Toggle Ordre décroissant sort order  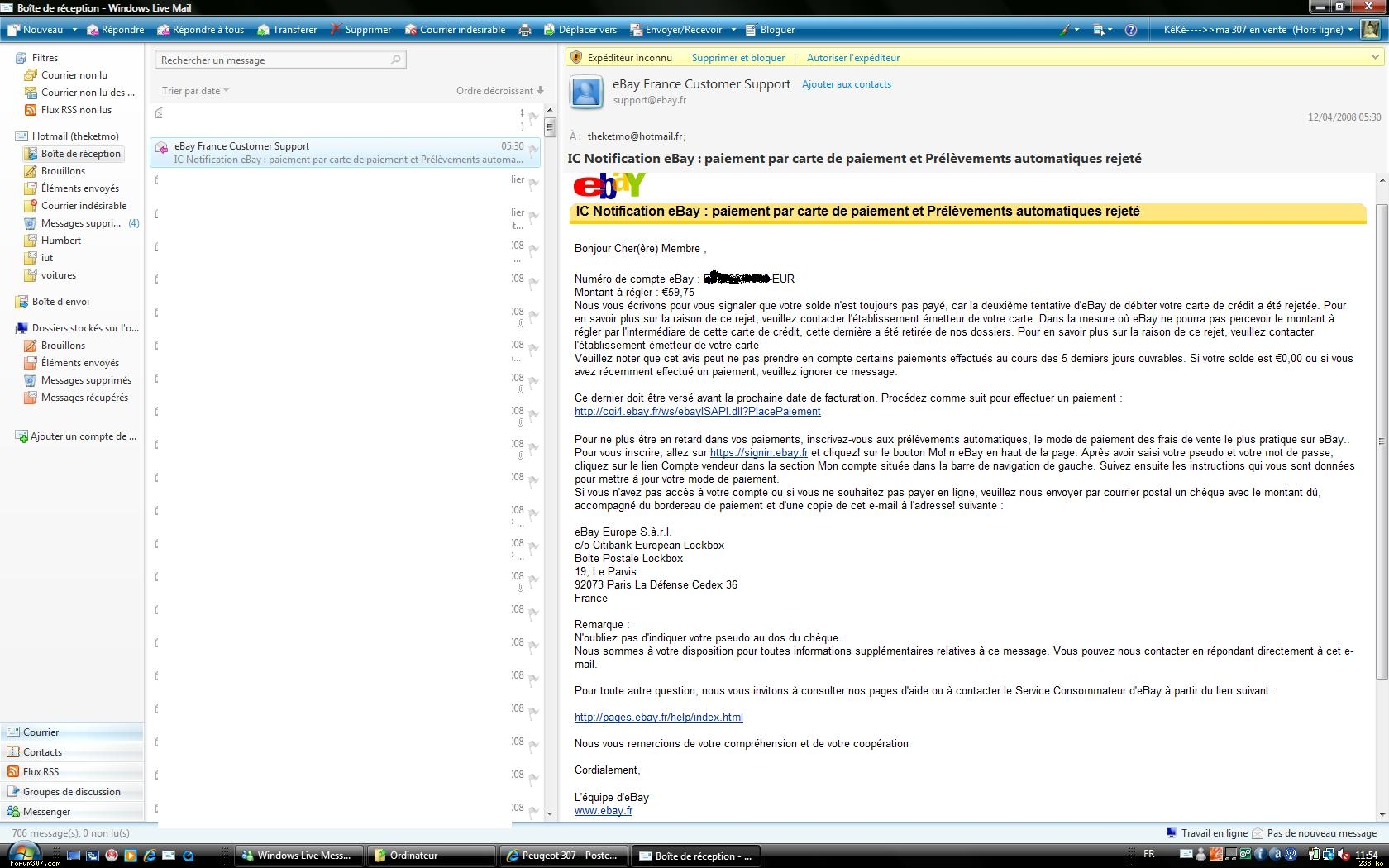(500, 91)
